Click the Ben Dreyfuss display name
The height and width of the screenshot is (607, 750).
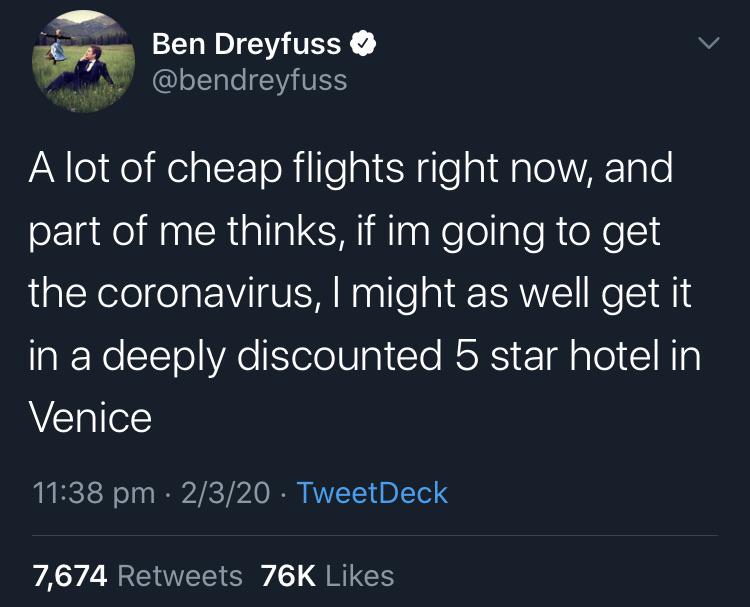tap(246, 44)
